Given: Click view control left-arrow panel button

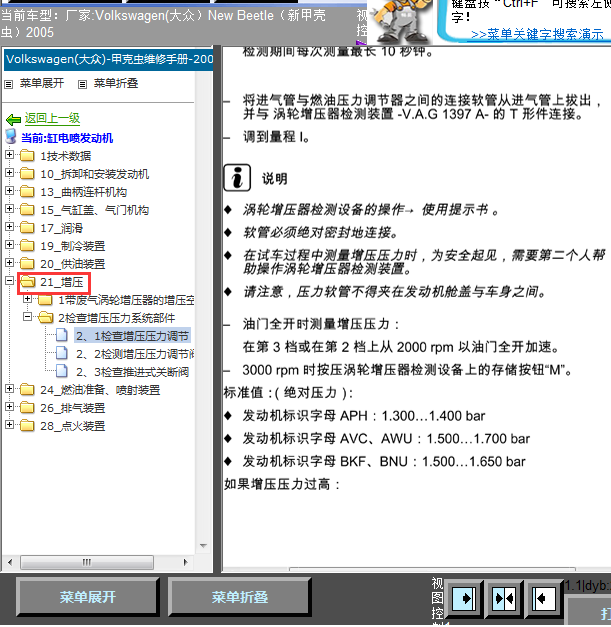Looking at the screenshot, I should 544,598.
